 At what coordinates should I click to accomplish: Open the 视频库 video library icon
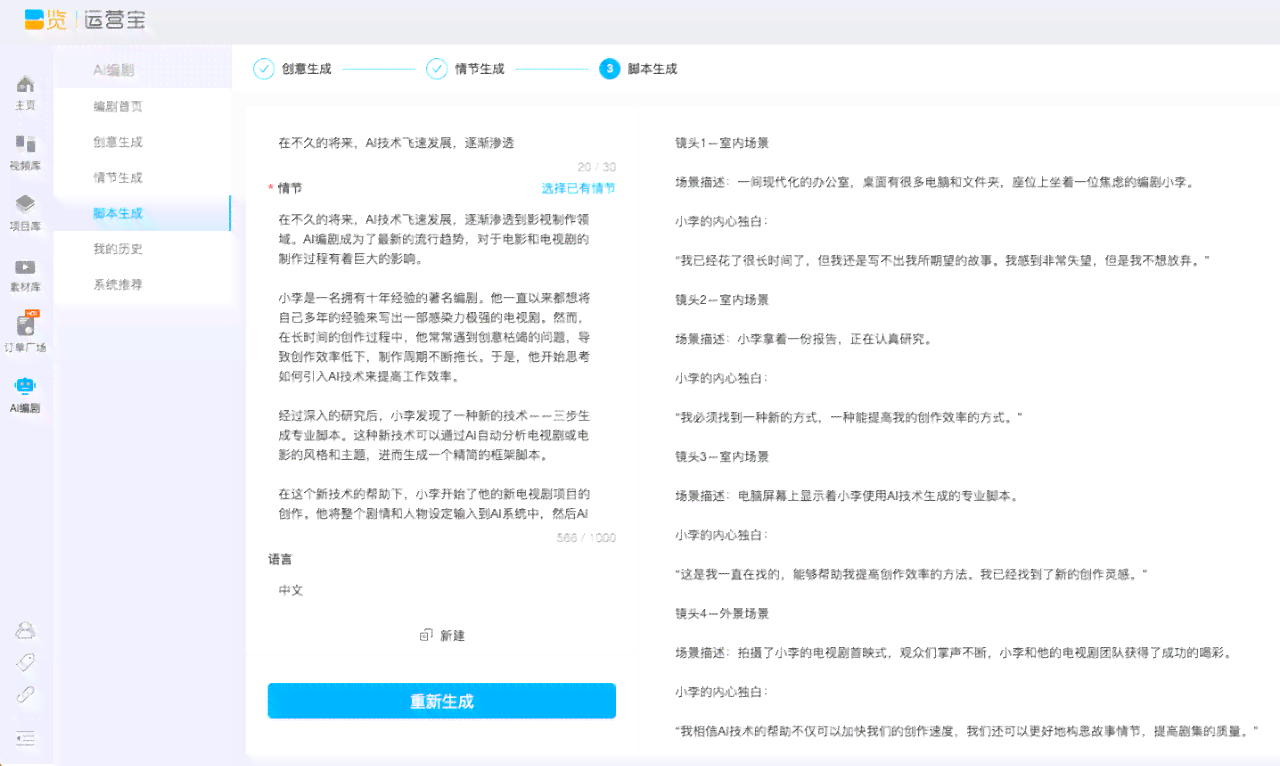pos(25,145)
